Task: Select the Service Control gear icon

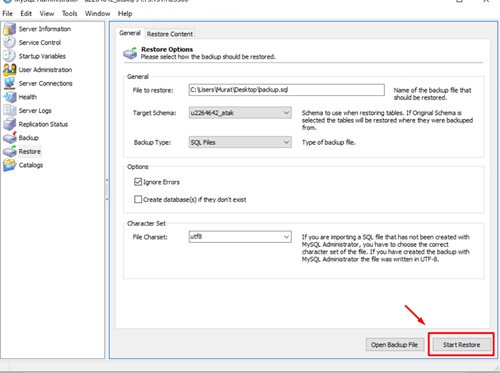Action: (x=9, y=42)
